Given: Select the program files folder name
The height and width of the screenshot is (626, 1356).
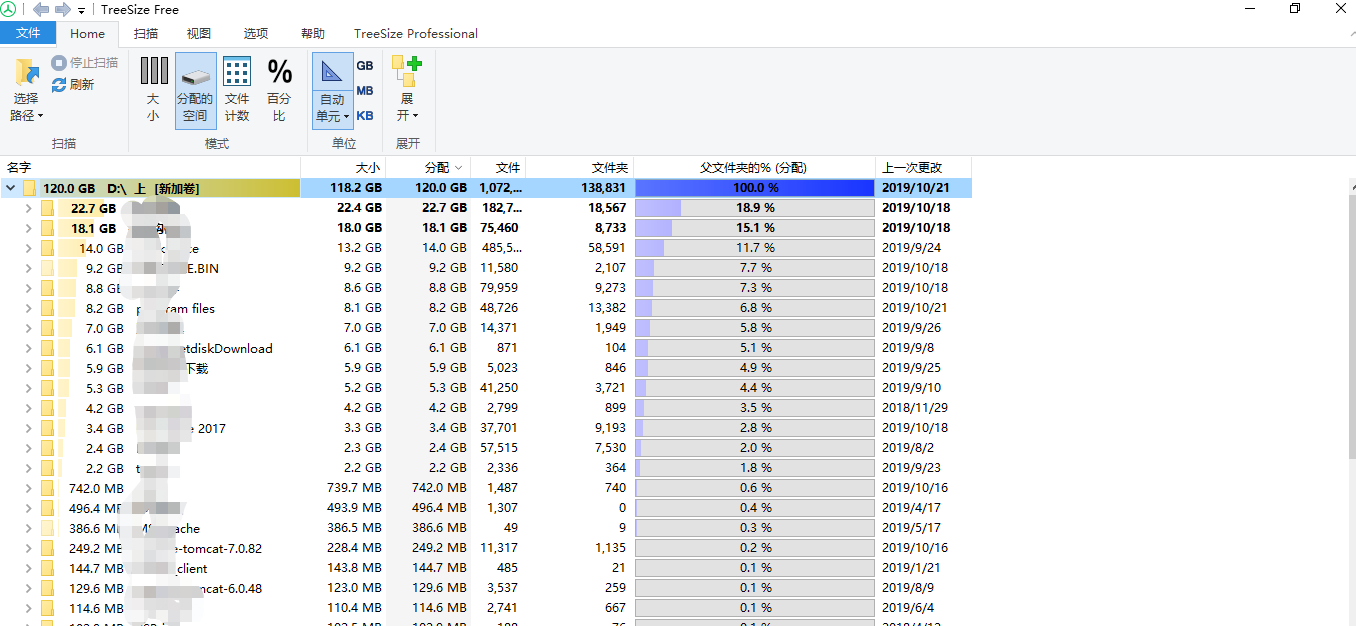Looking at the screenshot, I should click(176, 308).
